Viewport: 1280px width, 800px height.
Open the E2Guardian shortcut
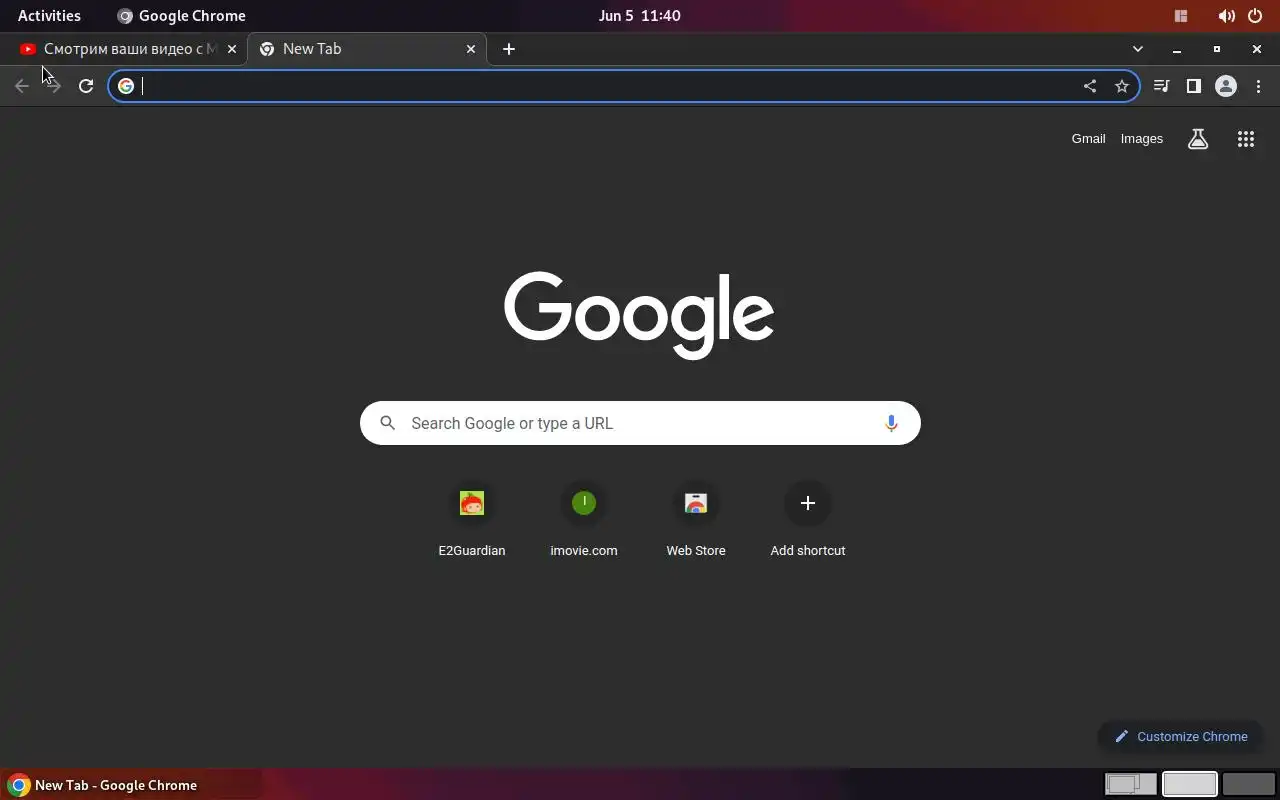(x=472, y=520)
